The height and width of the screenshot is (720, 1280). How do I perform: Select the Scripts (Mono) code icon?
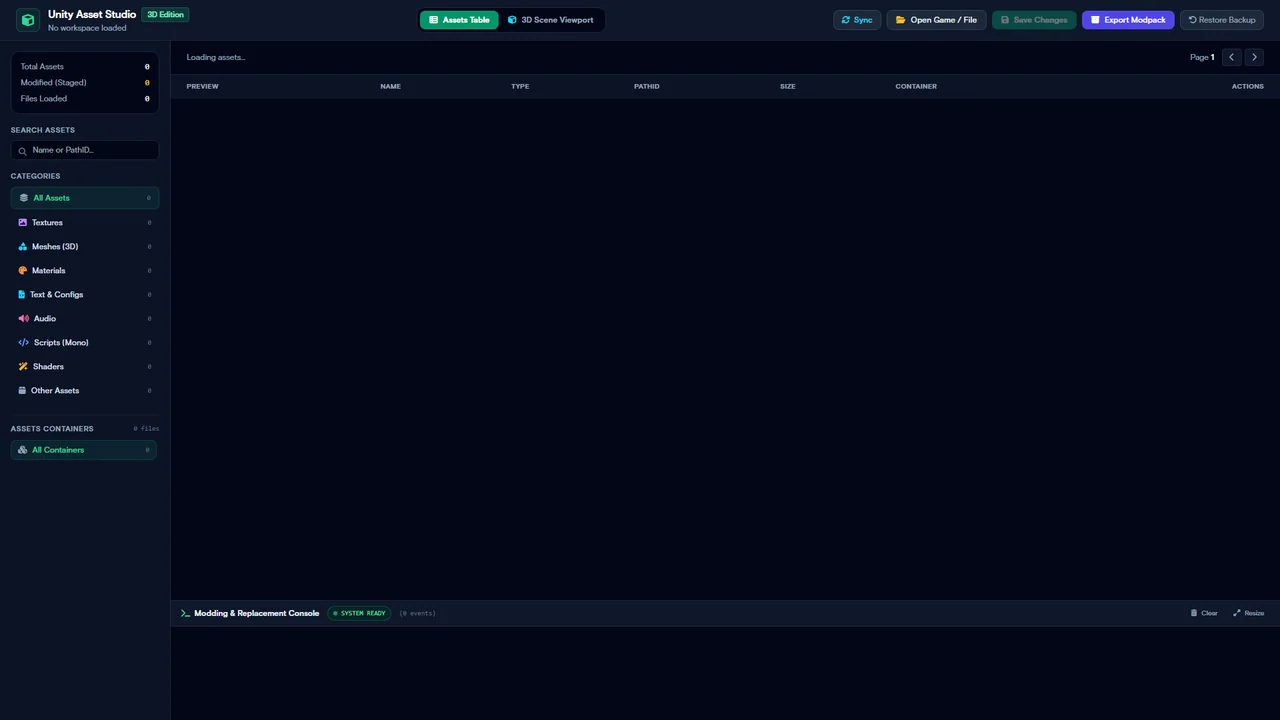[24, 342]
